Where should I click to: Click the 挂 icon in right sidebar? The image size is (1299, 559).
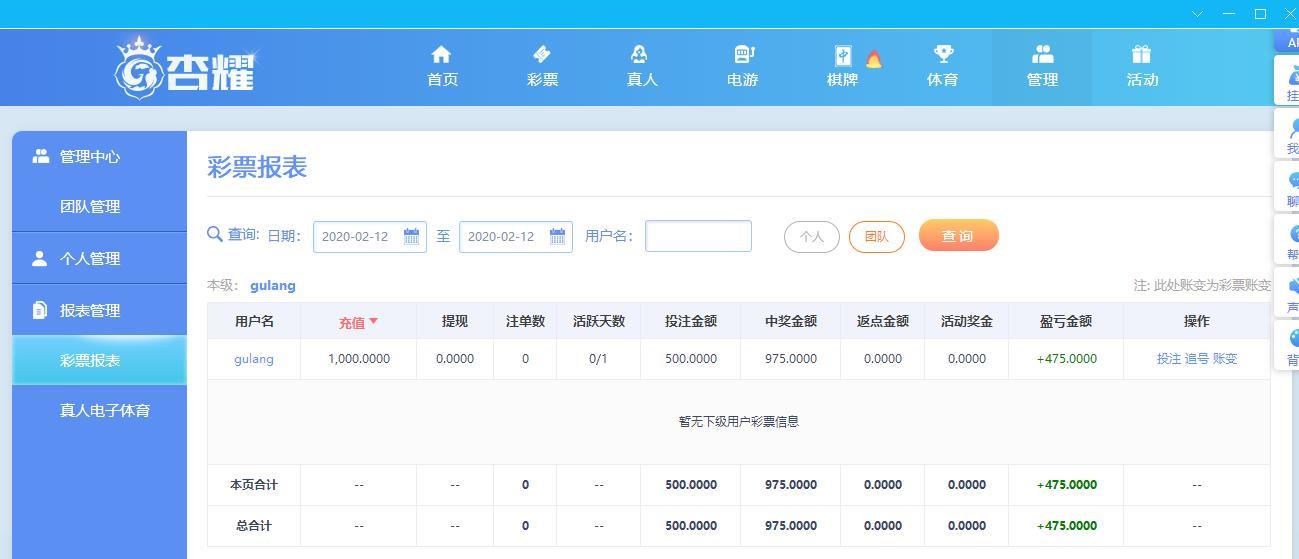point(1292,75)
